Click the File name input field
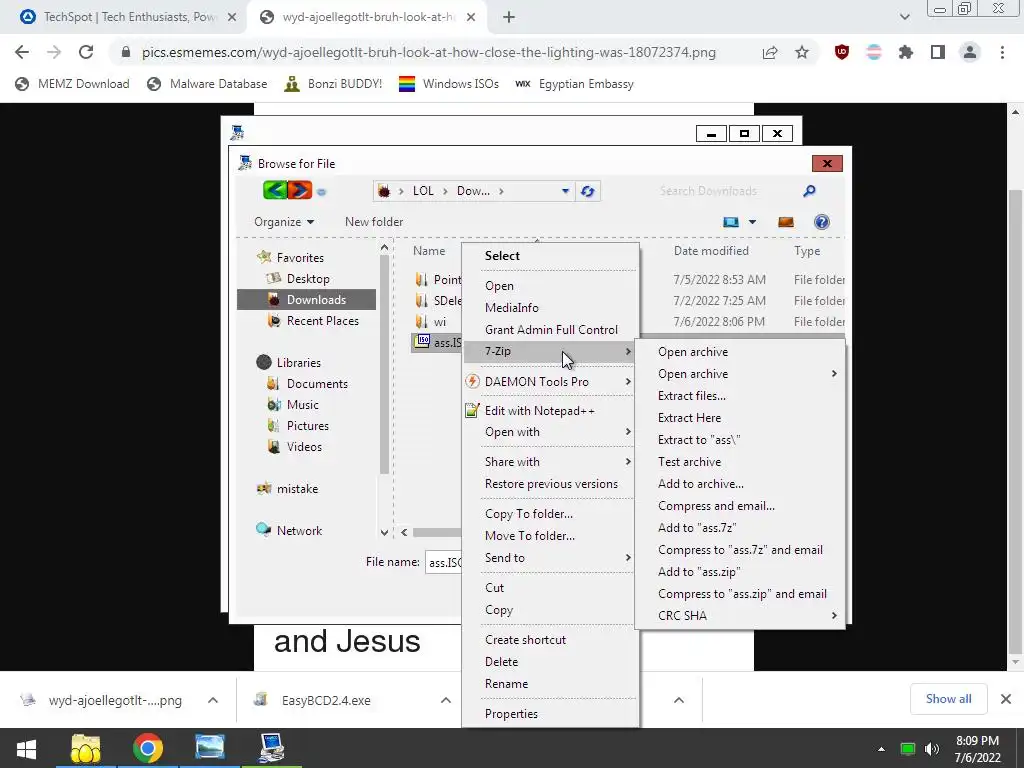Image resolution: width=1024 pixels, height=768 pixels. 444,562
